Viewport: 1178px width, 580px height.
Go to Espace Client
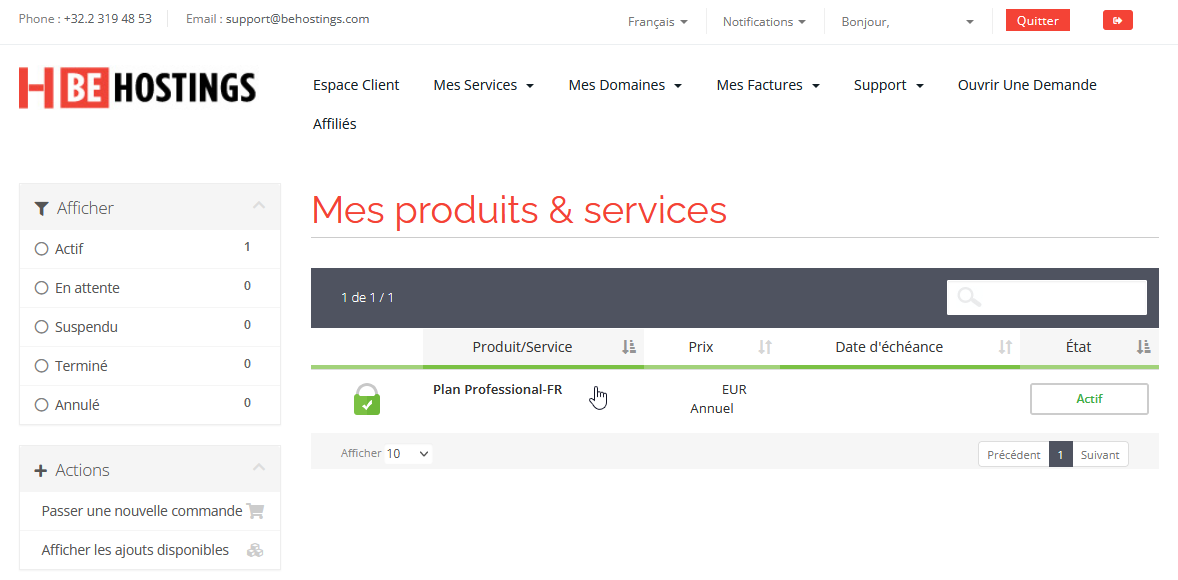coord(356,86)
